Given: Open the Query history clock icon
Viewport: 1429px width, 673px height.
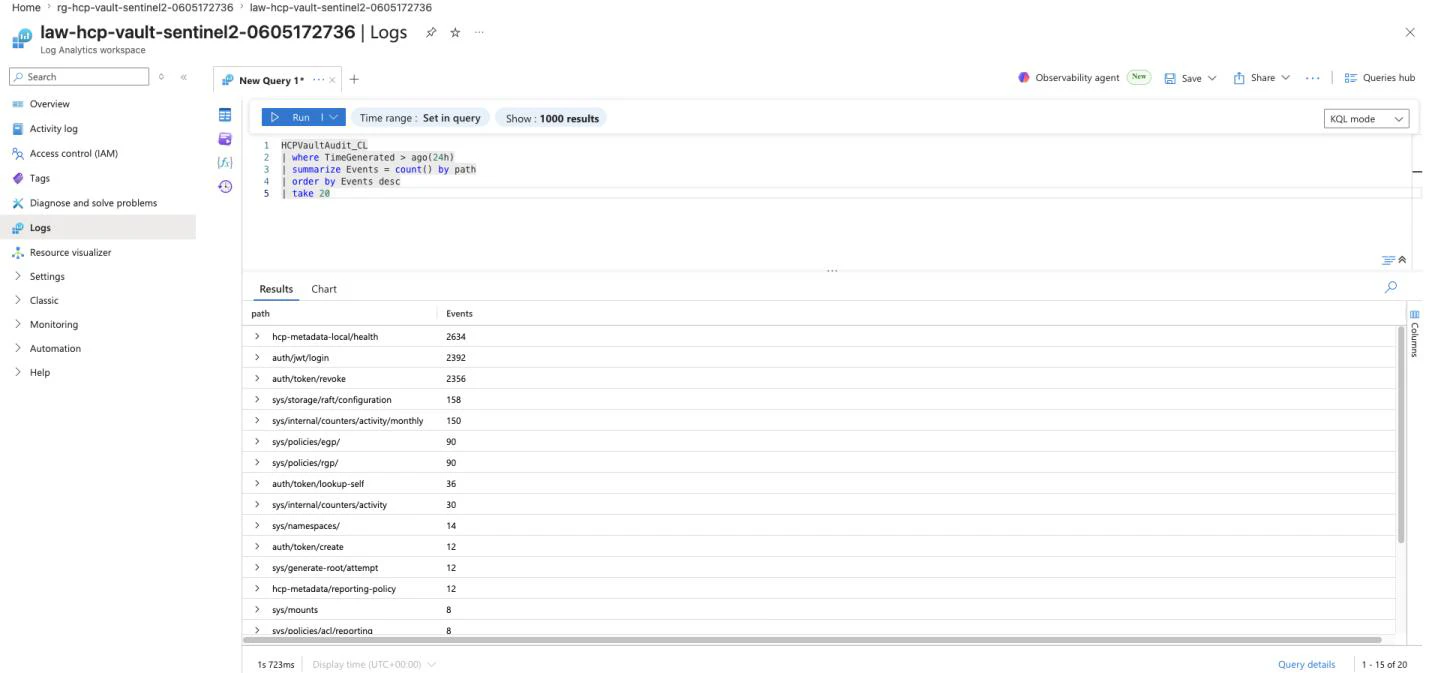Looking at the screenshot, I should coord(225,186).
